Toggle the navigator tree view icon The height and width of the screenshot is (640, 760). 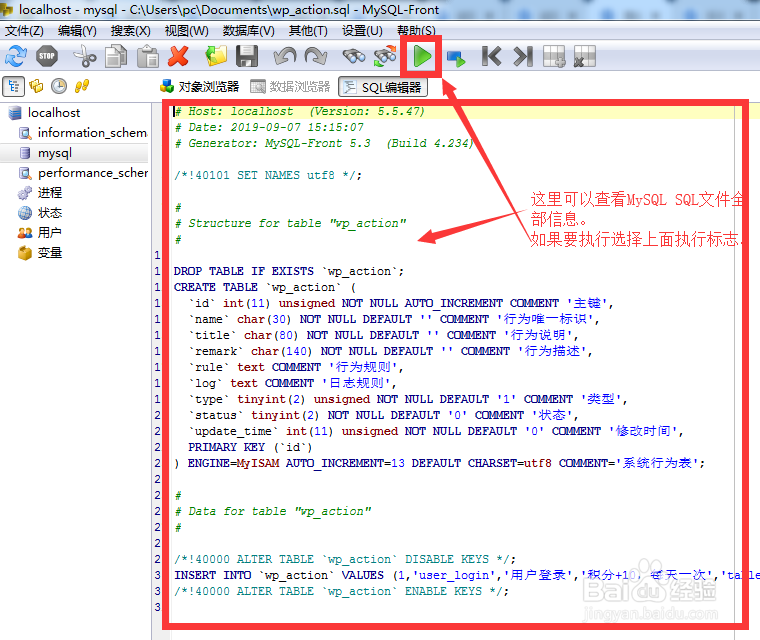[x=14, y=86]
